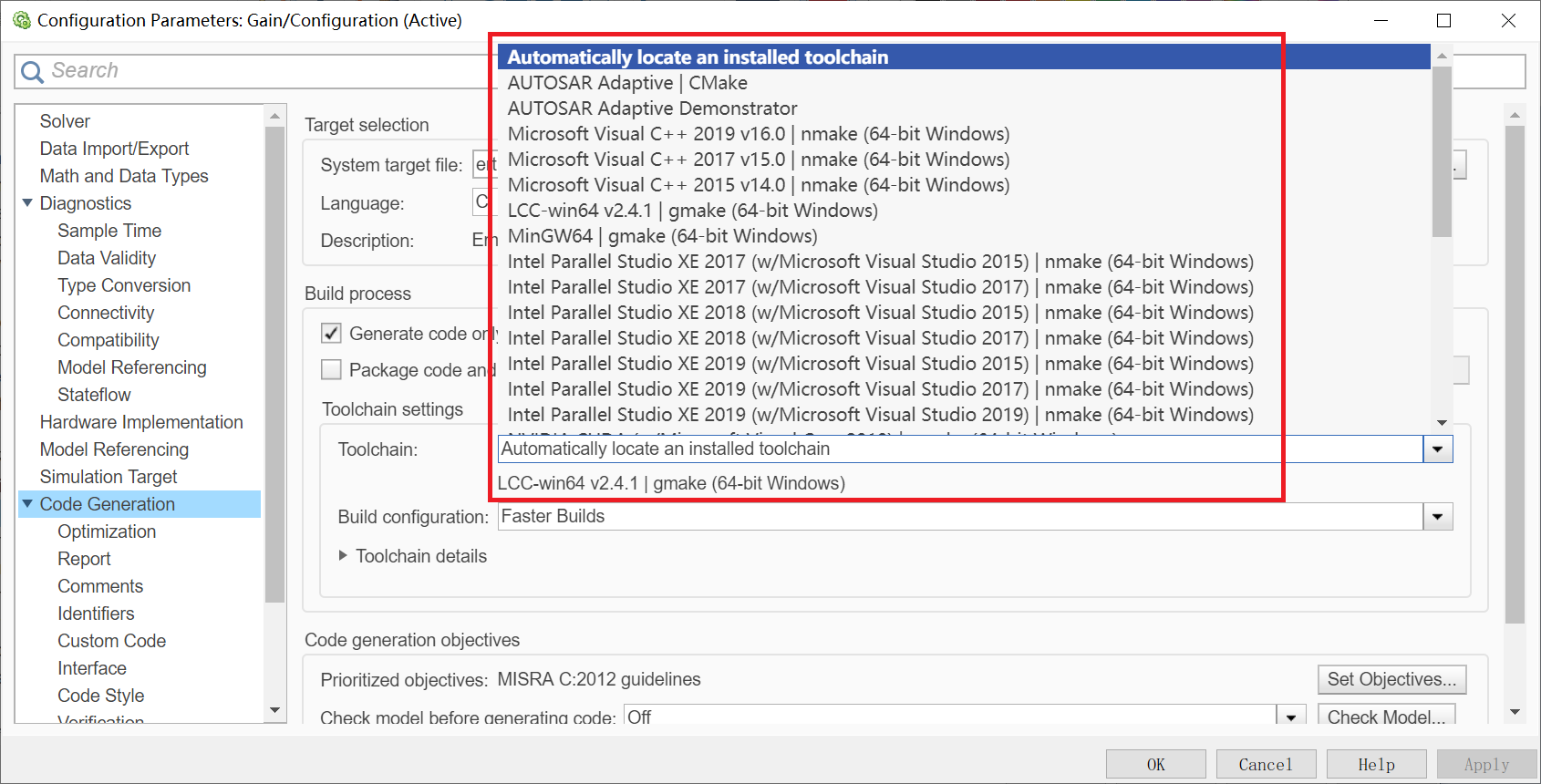Image resolution: width=1541 pixels, height=784 pixels.
Task: Click the Toolchain combo box field
Action: coord(960,449)
